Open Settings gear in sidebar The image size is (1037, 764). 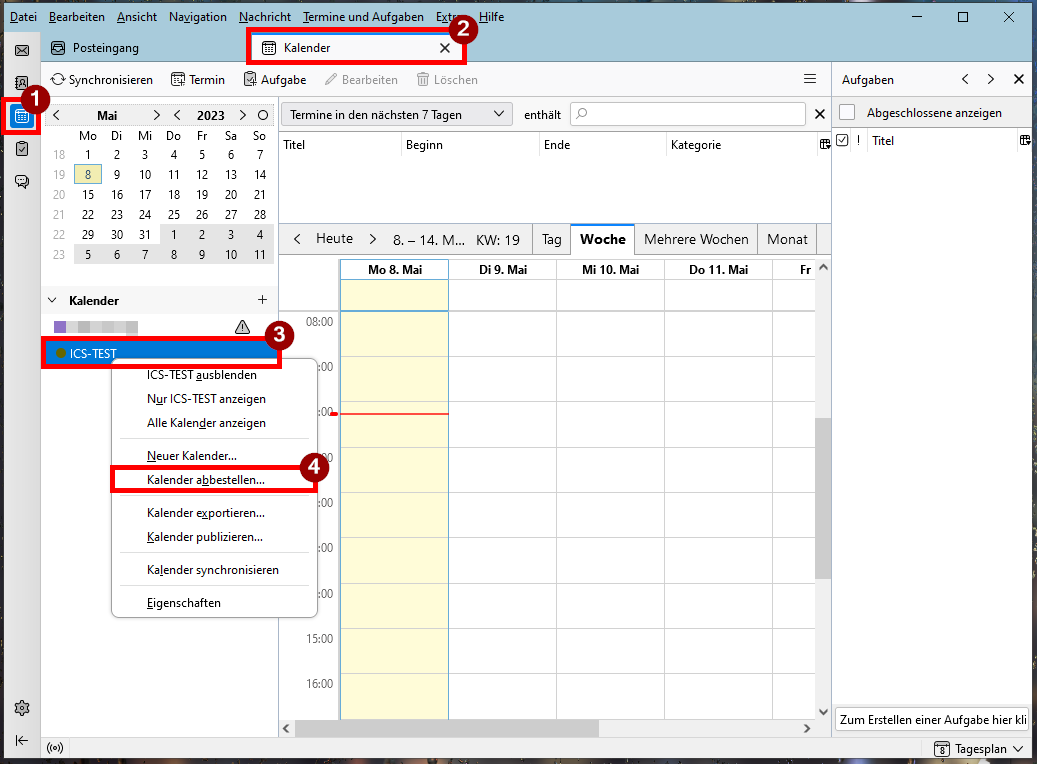coord(22,708)
